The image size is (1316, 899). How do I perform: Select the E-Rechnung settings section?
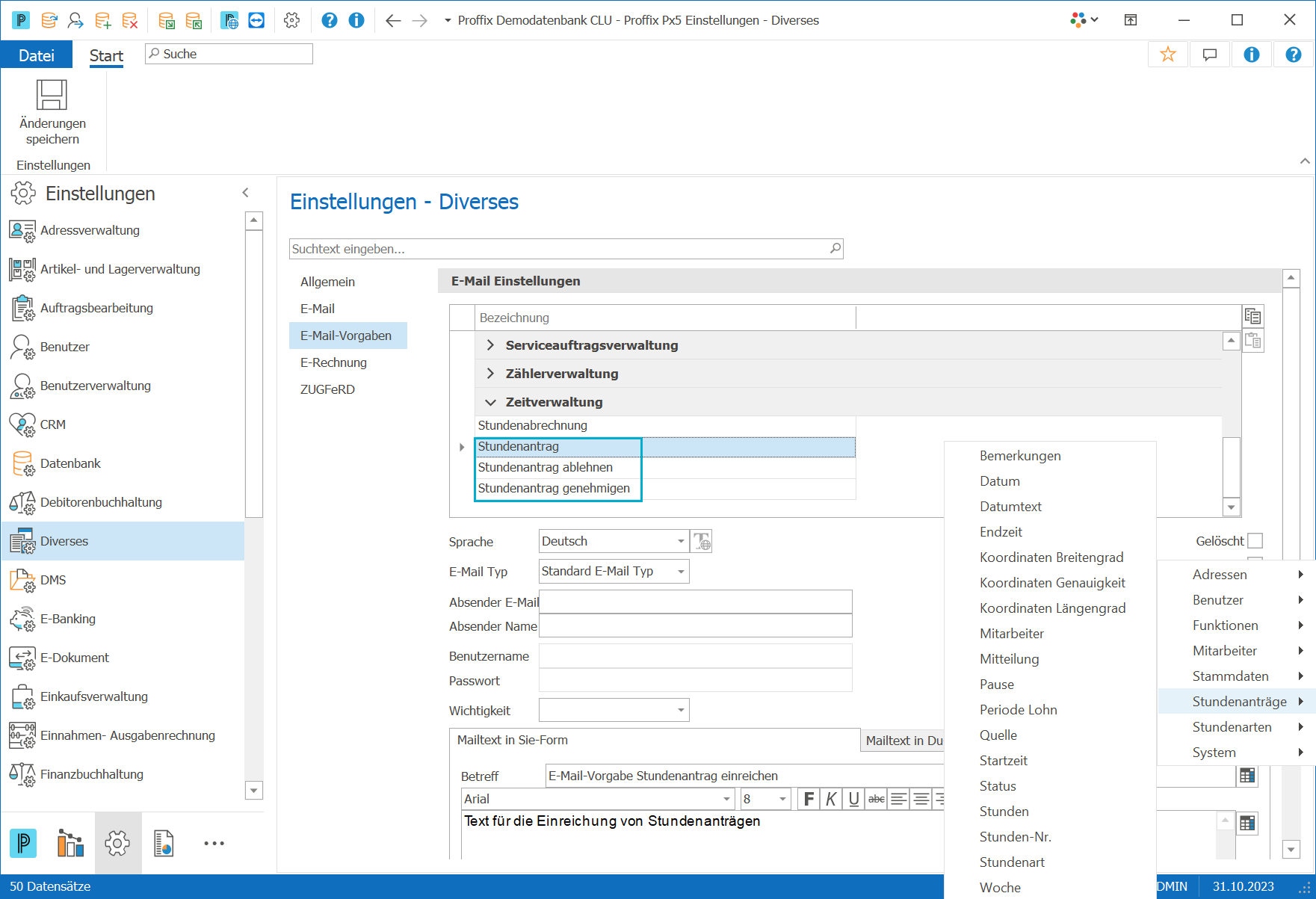pos(334,362)
